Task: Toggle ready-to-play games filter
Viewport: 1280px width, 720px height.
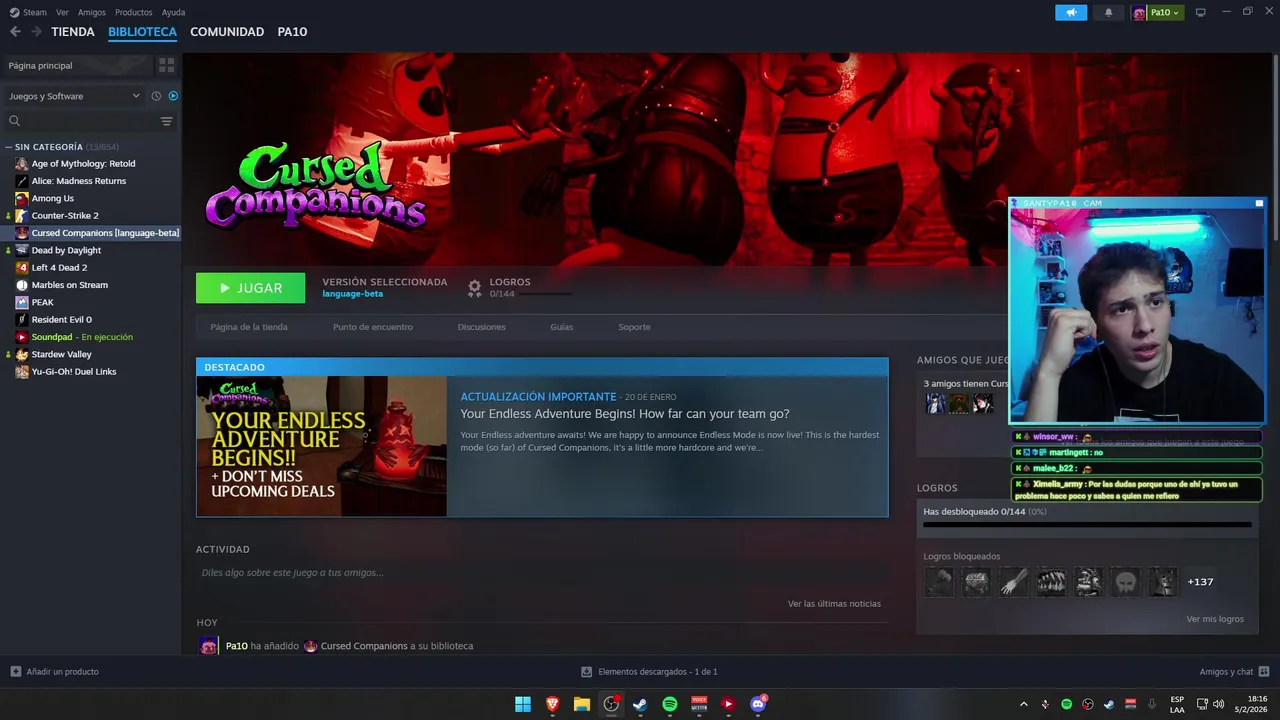Action: [x=173, y=96]
